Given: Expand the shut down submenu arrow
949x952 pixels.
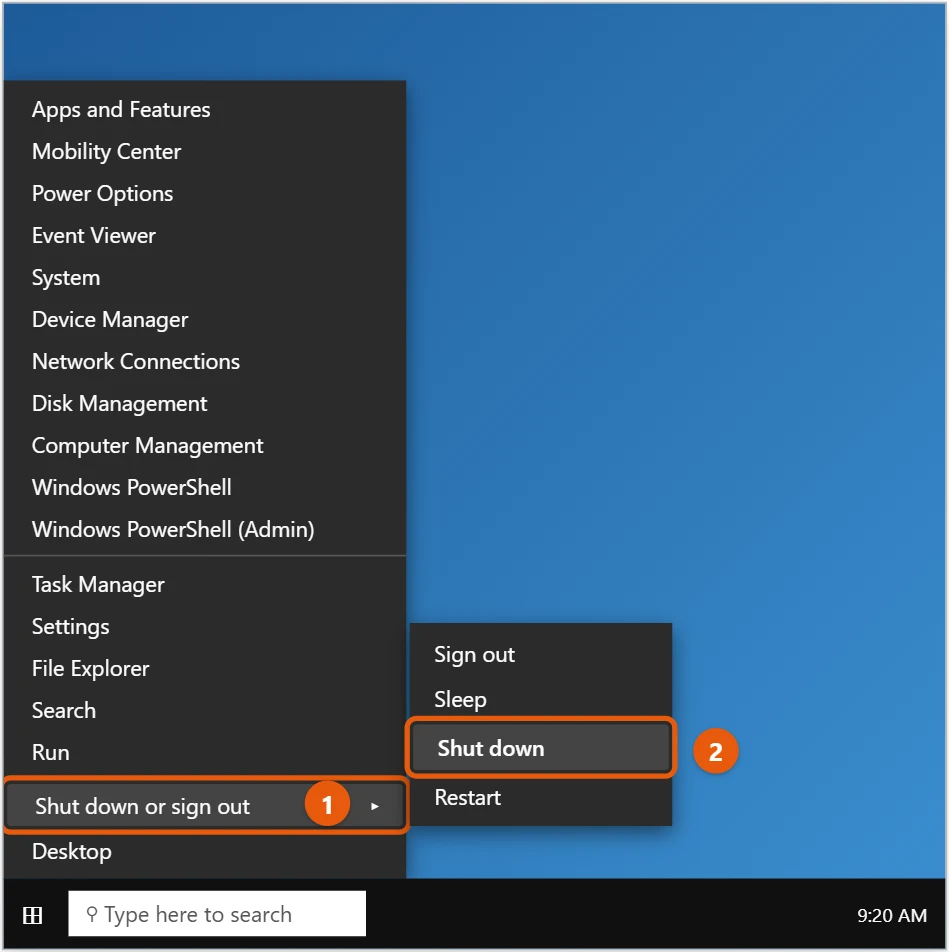Looking at the screenshot, I should point(375,806).
